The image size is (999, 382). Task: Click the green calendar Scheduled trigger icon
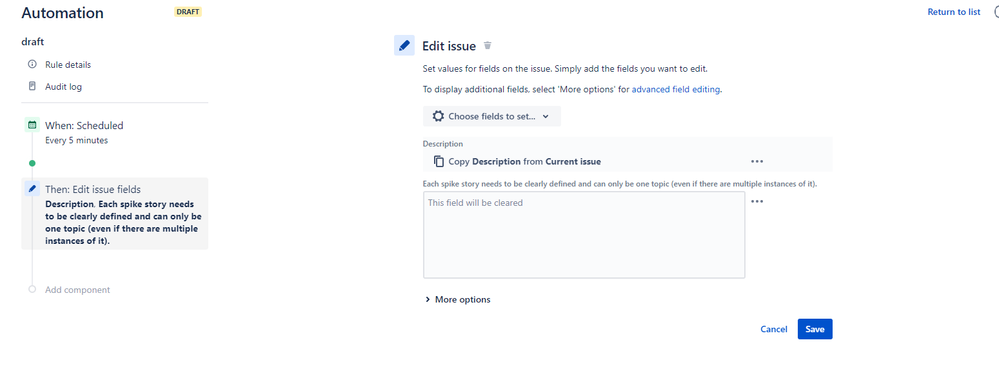32,125
